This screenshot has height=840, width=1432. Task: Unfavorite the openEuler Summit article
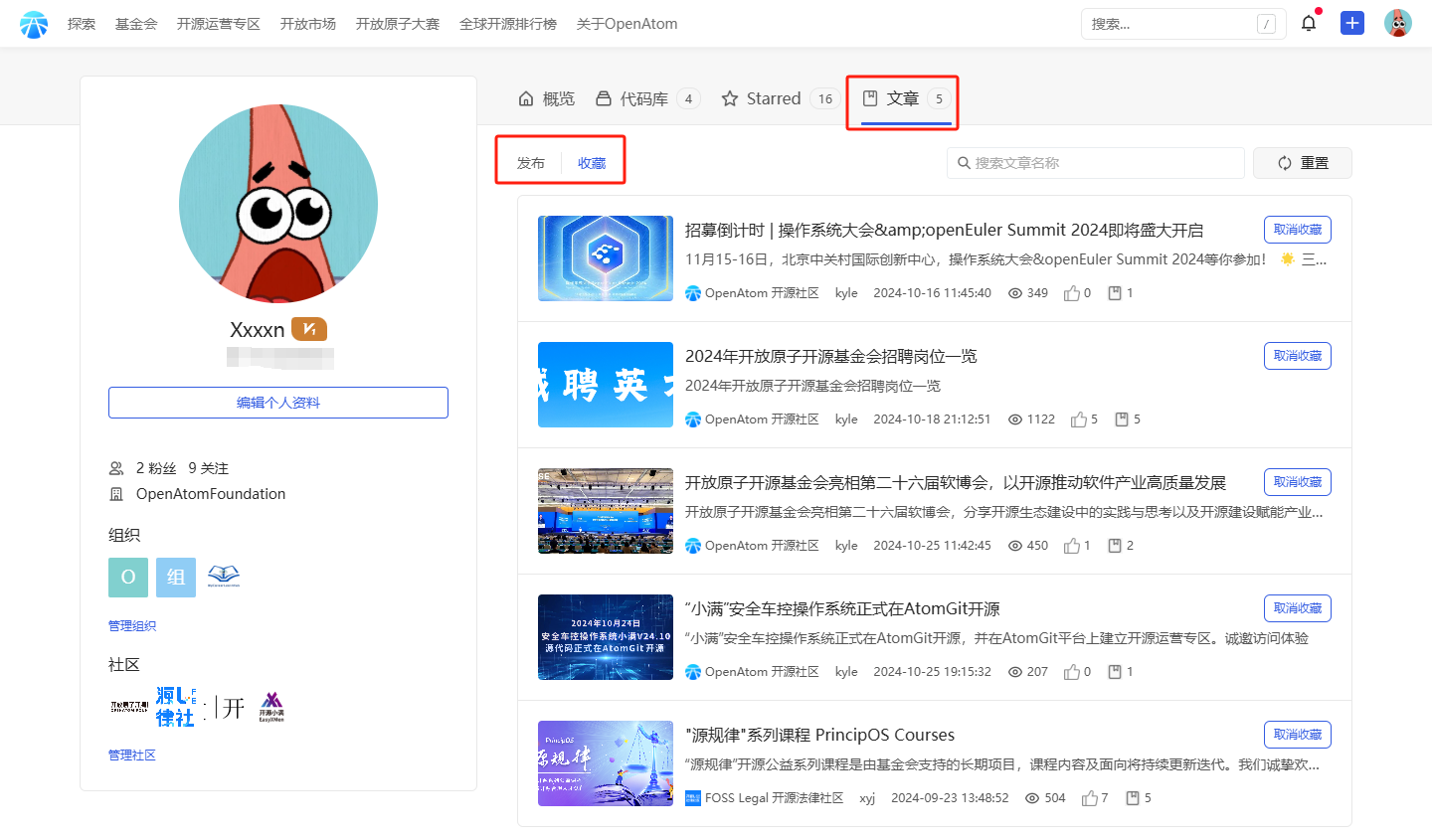(x=1298, y=230)
